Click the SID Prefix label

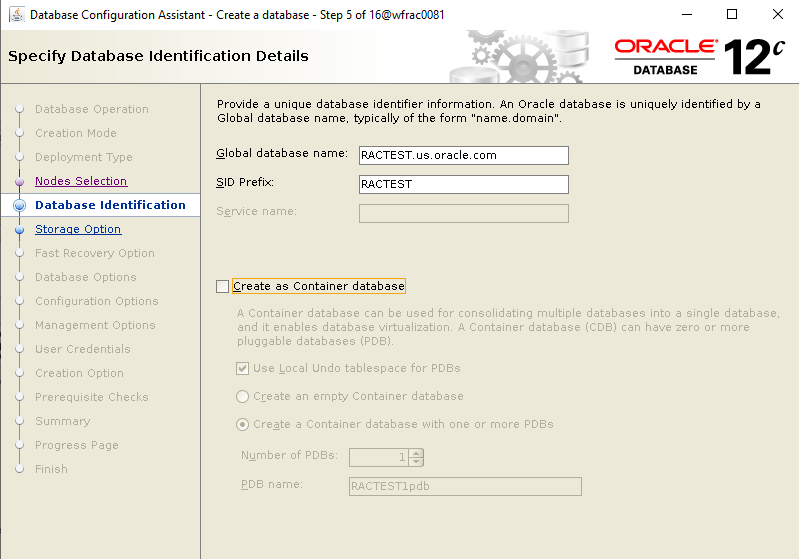[x=245, y=182]
